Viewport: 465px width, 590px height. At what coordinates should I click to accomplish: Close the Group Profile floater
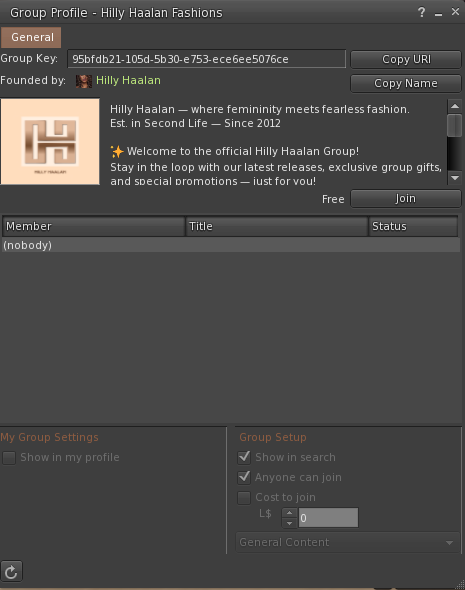coord(455,12)
